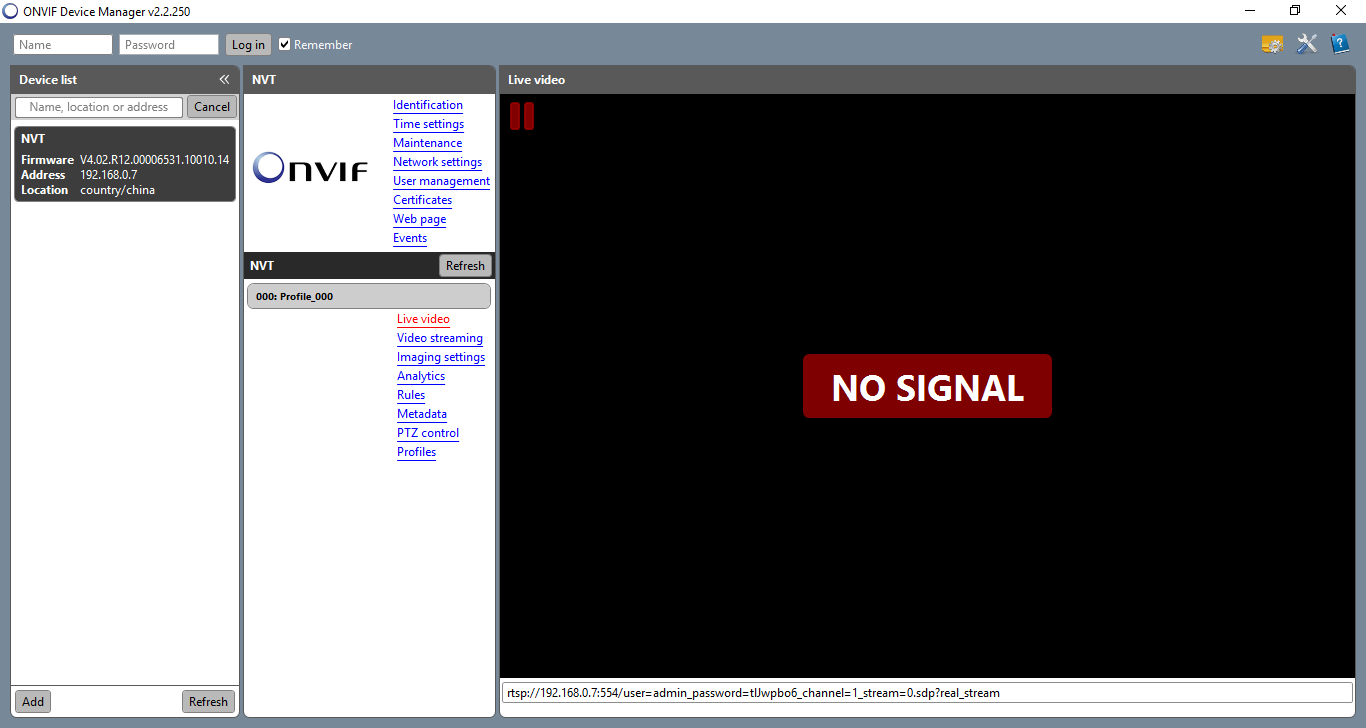Click the RTSP stream URL field
Viewport: 1366px width, 728px height.
click(926, 692)
